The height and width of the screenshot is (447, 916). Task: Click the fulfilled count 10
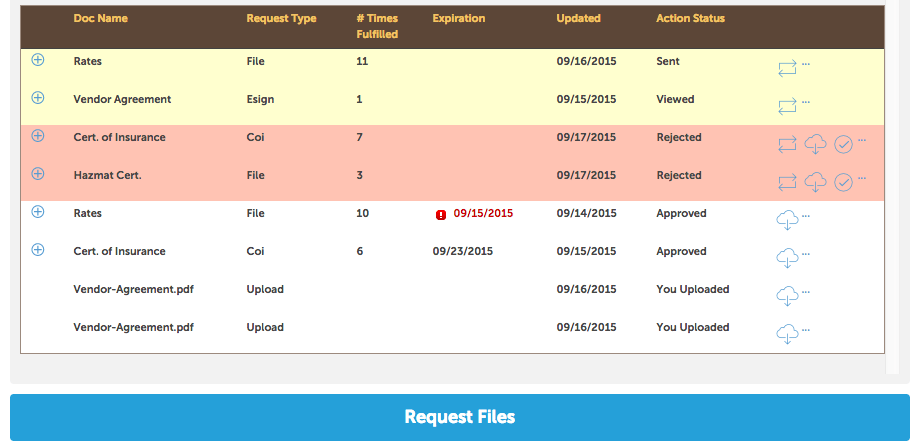(363, 213)
